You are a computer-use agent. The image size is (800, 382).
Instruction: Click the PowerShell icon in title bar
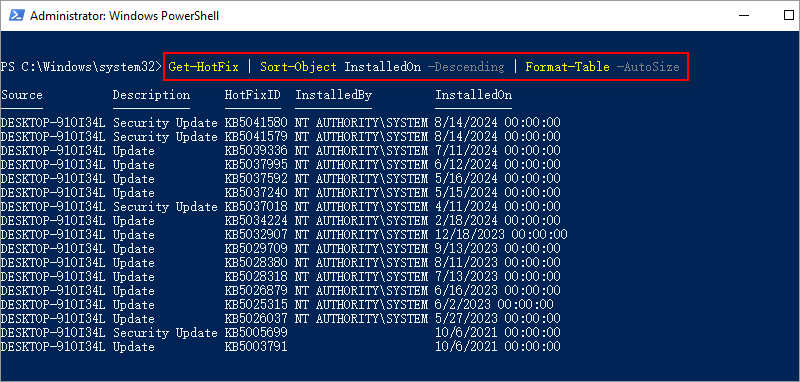point(16,16)
